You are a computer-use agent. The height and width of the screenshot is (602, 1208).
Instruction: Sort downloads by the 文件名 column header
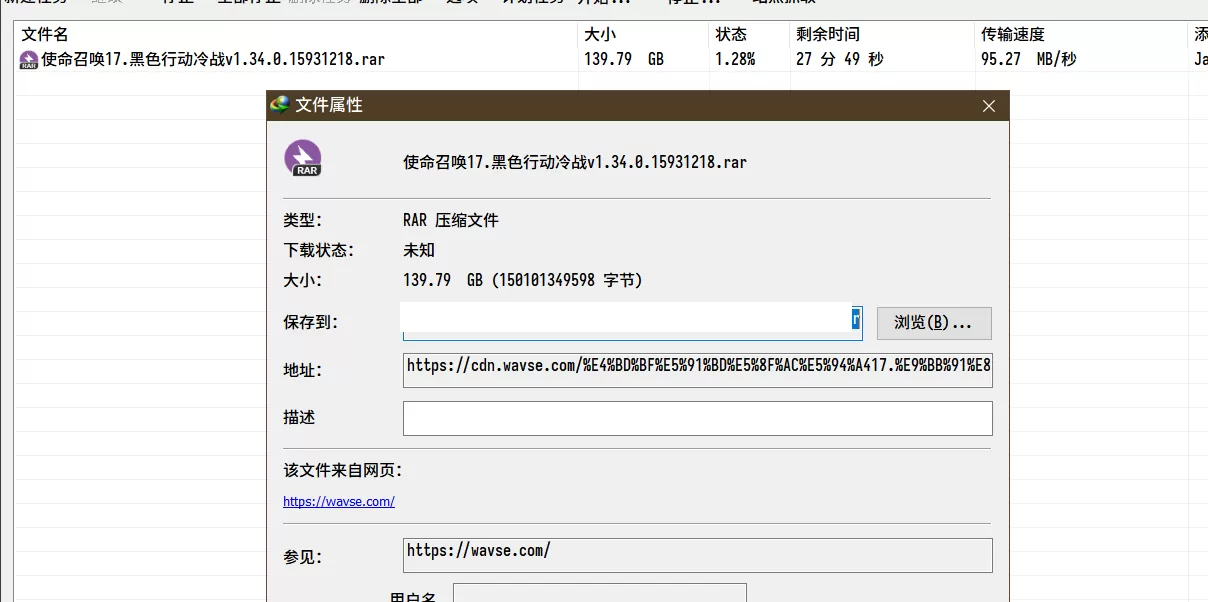coord(45,33)
